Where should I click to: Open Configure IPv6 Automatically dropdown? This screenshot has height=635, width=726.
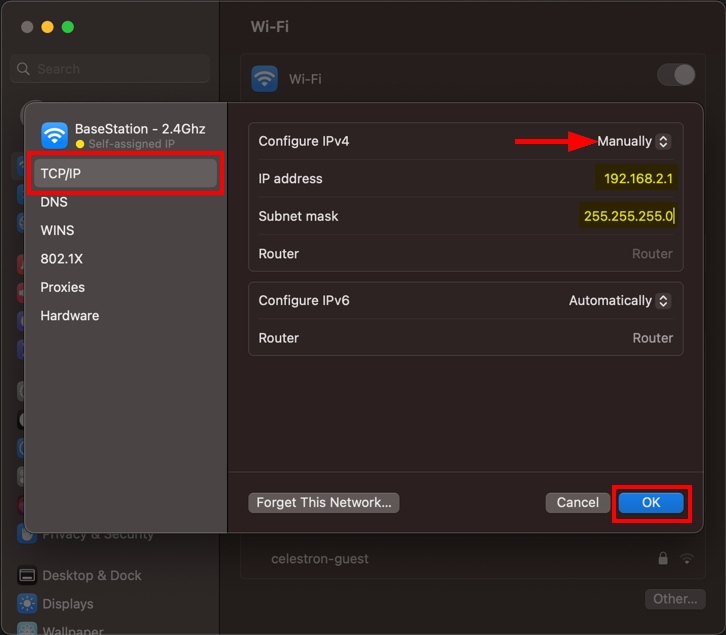[x=620, y=301]
